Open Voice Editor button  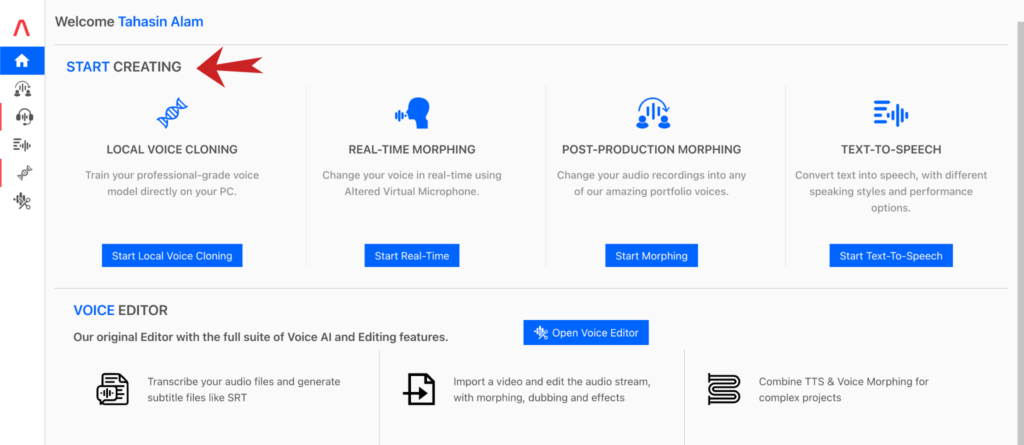click(586, 333)
